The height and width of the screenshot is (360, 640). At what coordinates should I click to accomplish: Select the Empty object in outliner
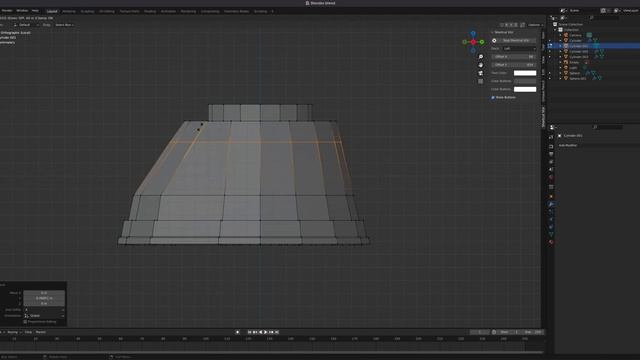[574, 62]
